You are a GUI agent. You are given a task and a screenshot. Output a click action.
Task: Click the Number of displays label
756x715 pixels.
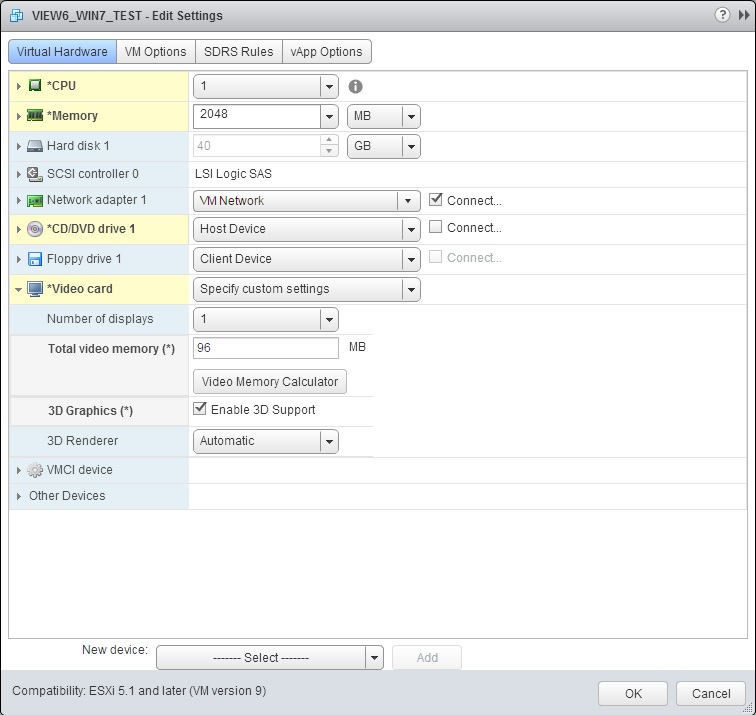click(x=100, y=319)
